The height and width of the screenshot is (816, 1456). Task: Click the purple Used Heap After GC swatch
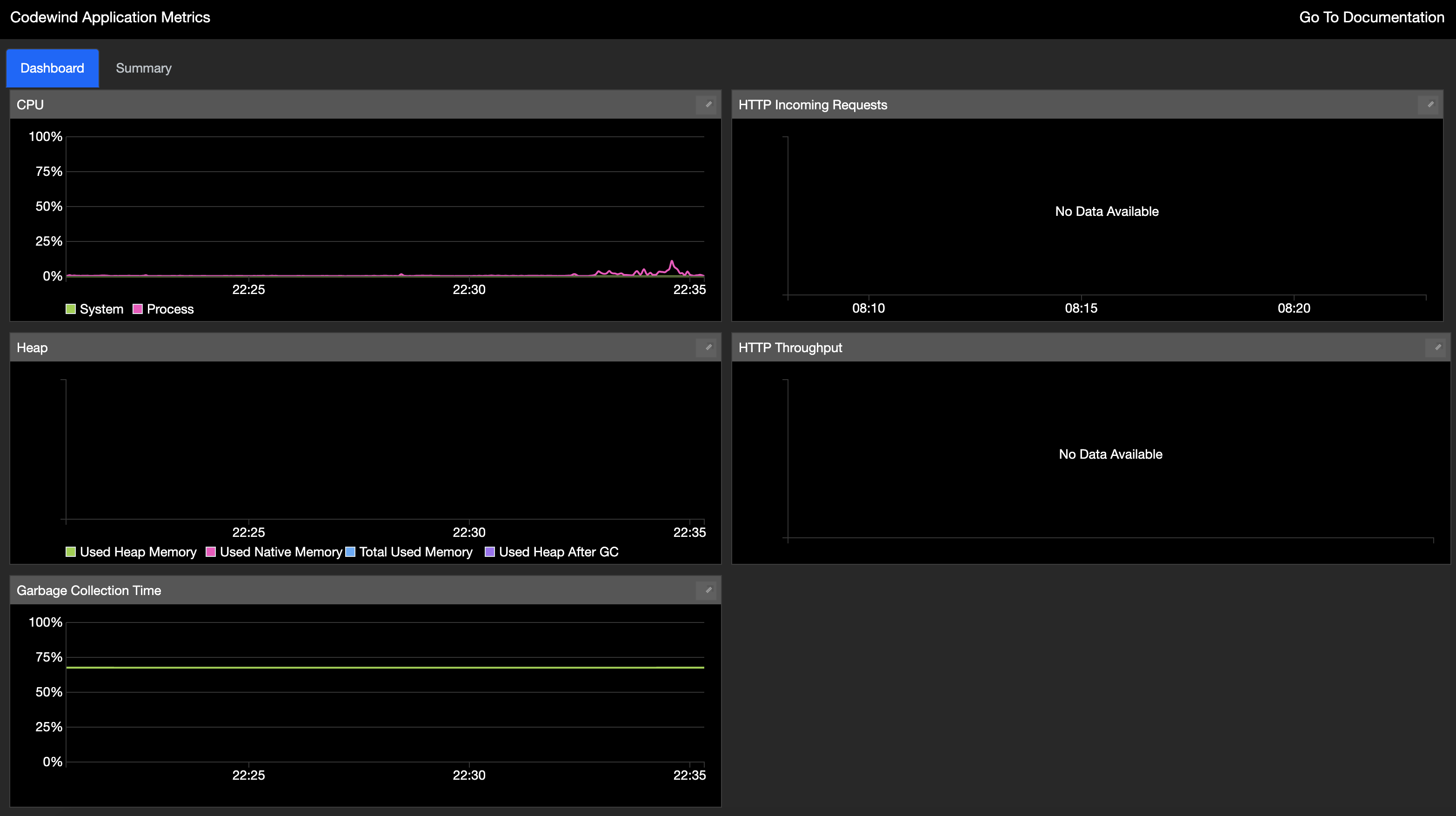pyautogui.click(x=490, y=552)
